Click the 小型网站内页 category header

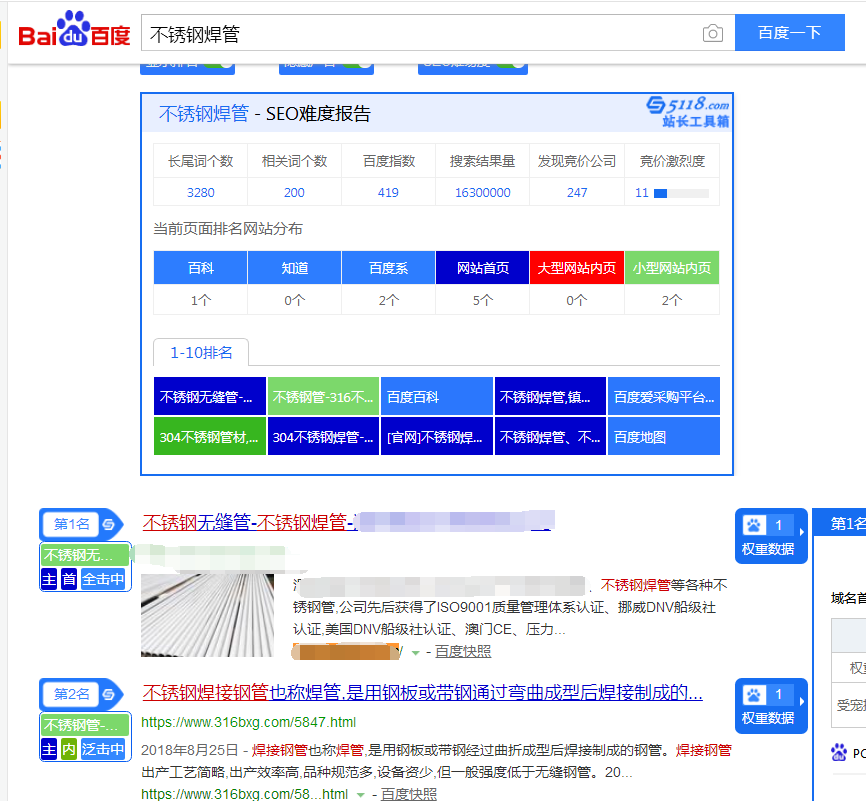672,268
